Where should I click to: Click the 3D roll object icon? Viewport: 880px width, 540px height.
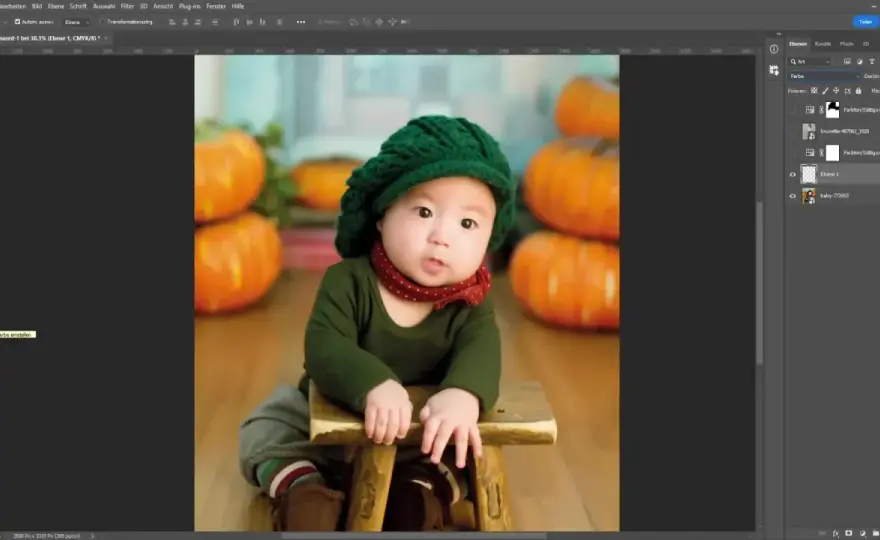pos(366,22)
